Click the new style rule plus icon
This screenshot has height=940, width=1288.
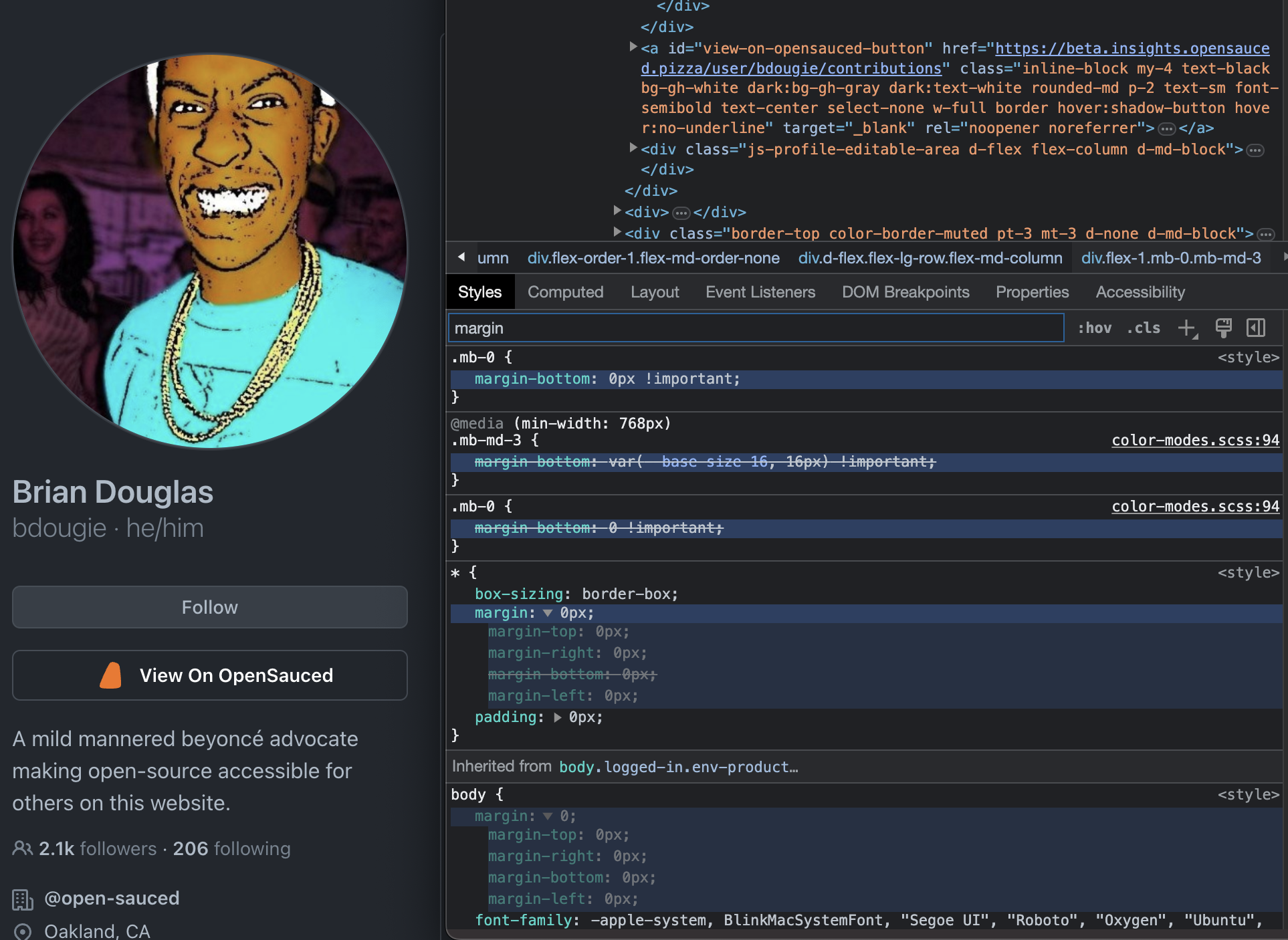[x=1187, y=328]
